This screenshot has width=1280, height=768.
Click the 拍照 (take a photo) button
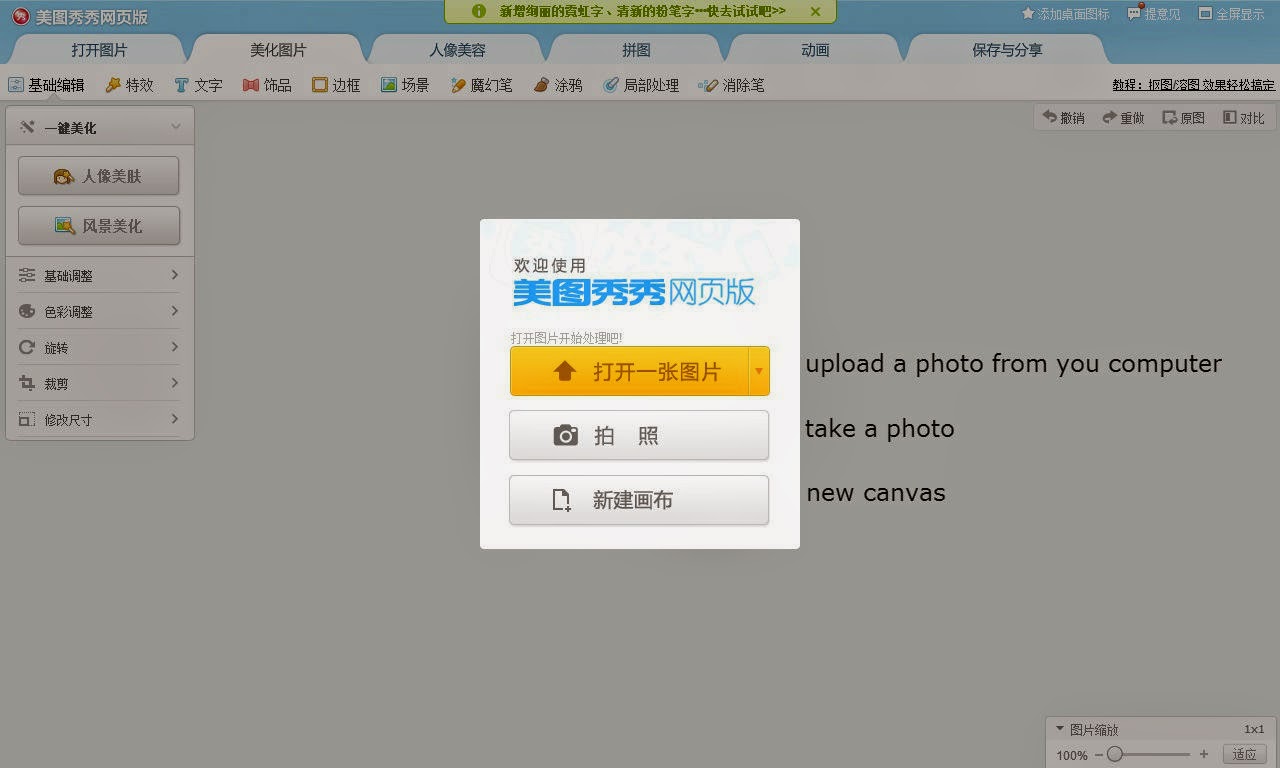639,435
